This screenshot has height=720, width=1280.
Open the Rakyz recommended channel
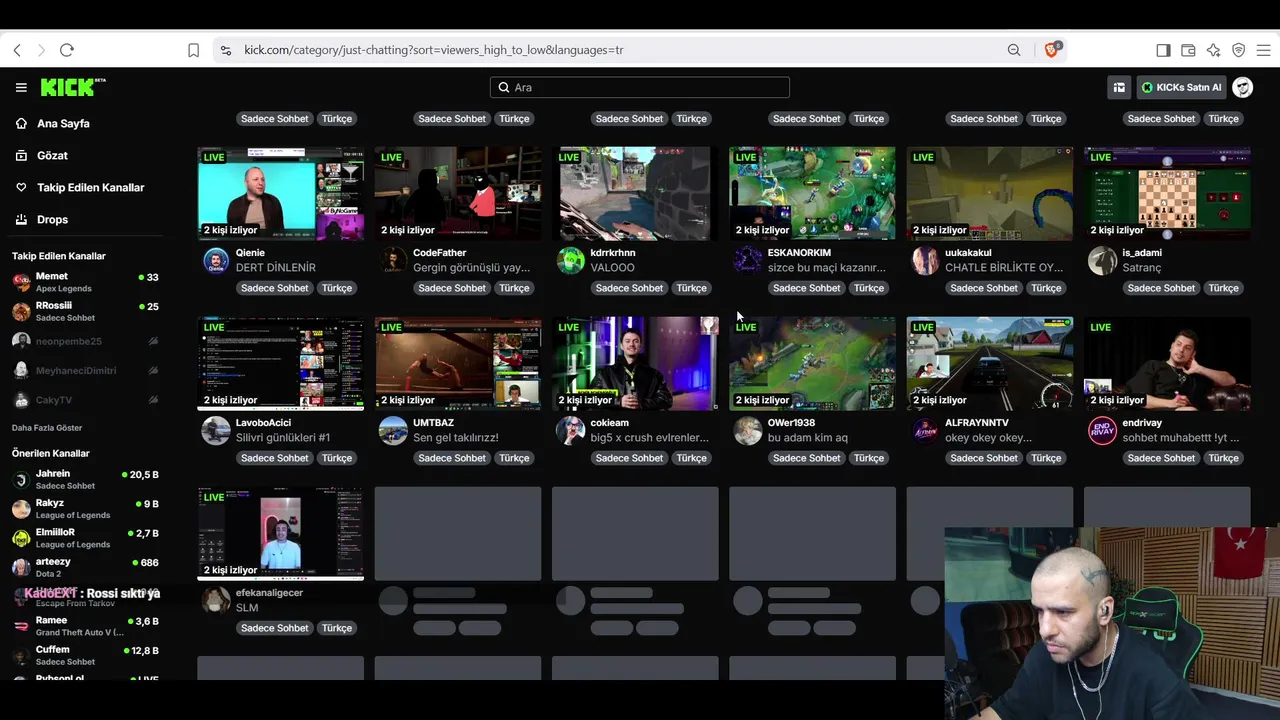pos(85,509)
